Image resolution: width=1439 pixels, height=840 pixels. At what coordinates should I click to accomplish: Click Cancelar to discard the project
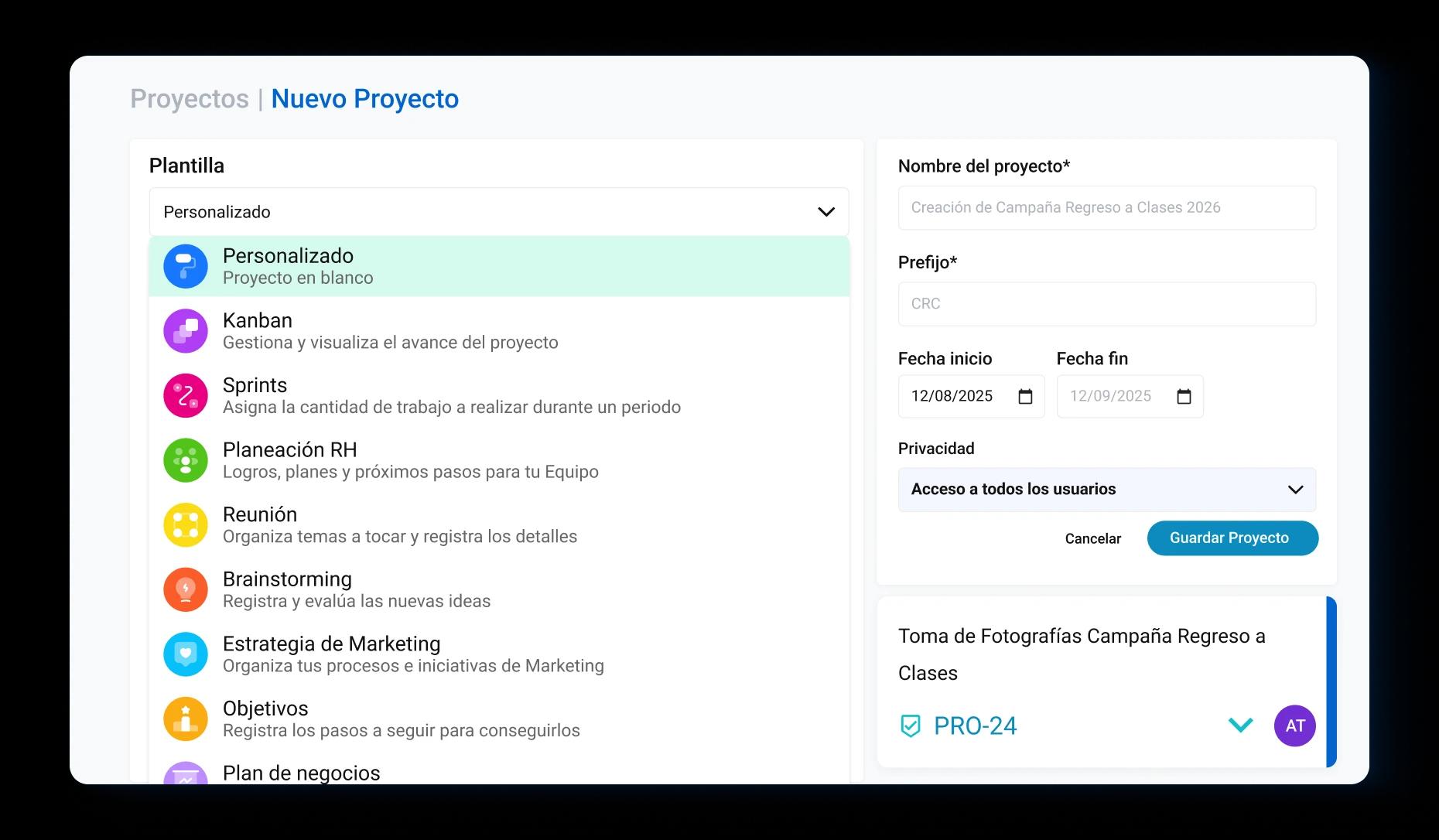click(1092, 538)
